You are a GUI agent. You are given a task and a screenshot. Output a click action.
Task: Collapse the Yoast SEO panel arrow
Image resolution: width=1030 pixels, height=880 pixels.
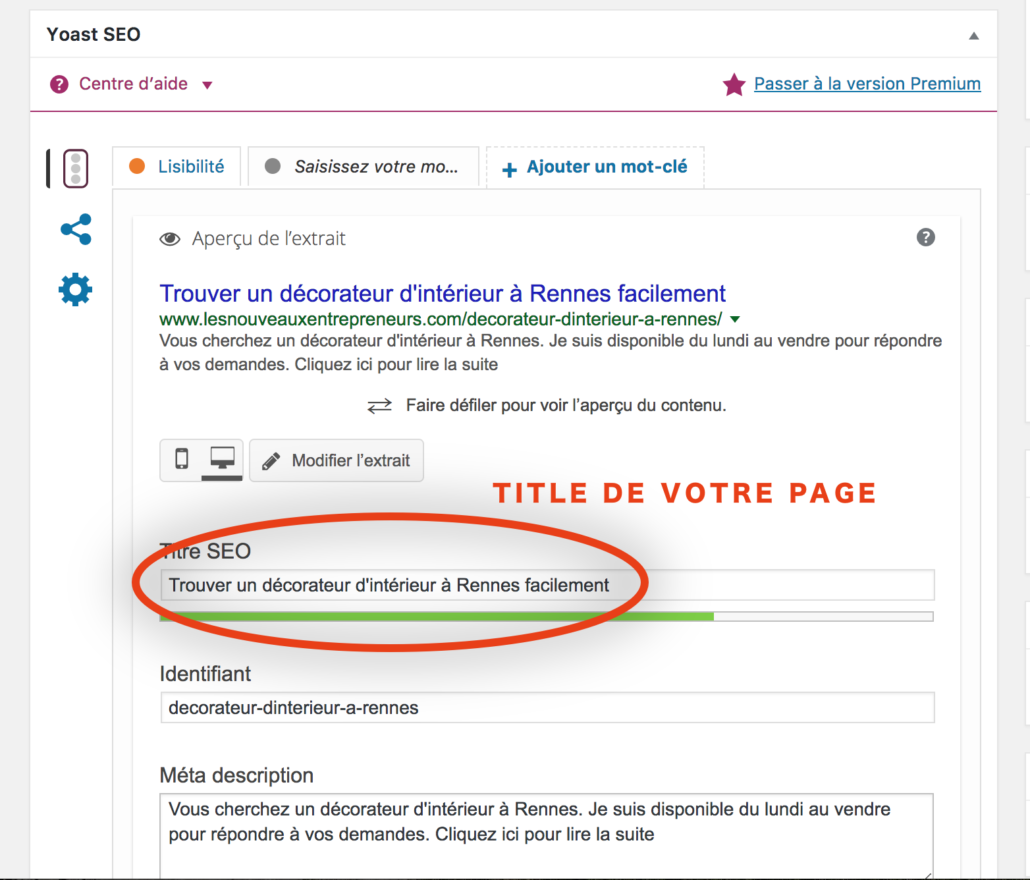click(x=974, y=35)
